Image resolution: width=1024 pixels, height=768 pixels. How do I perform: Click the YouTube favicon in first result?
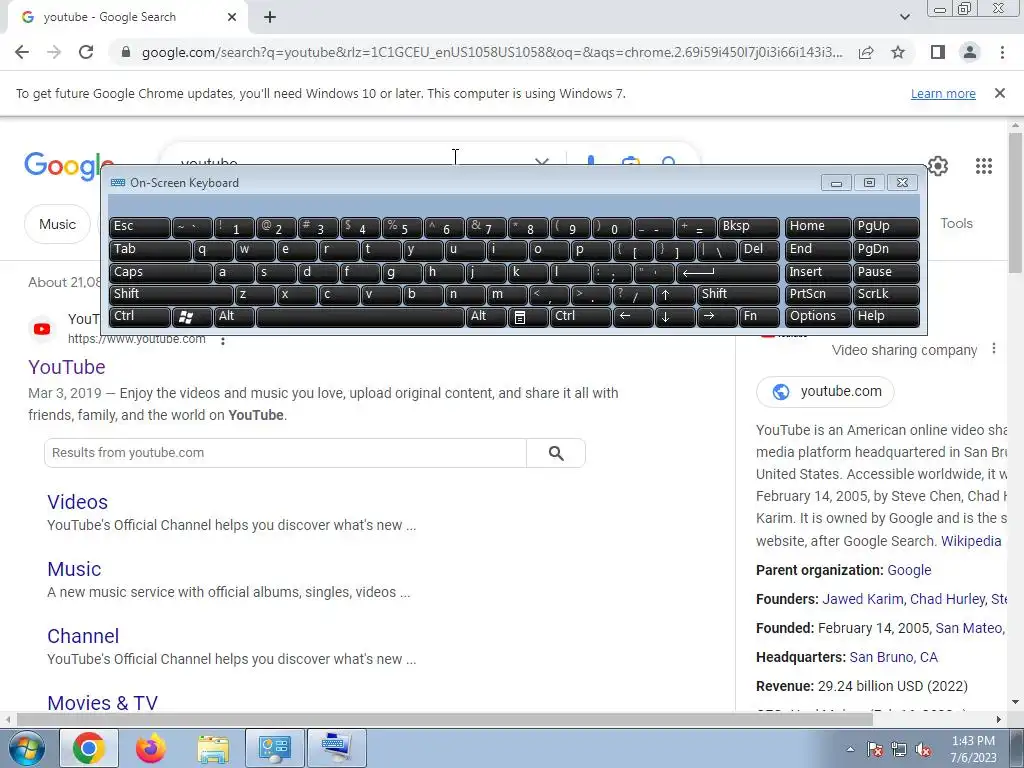click(x=42, y=328)
